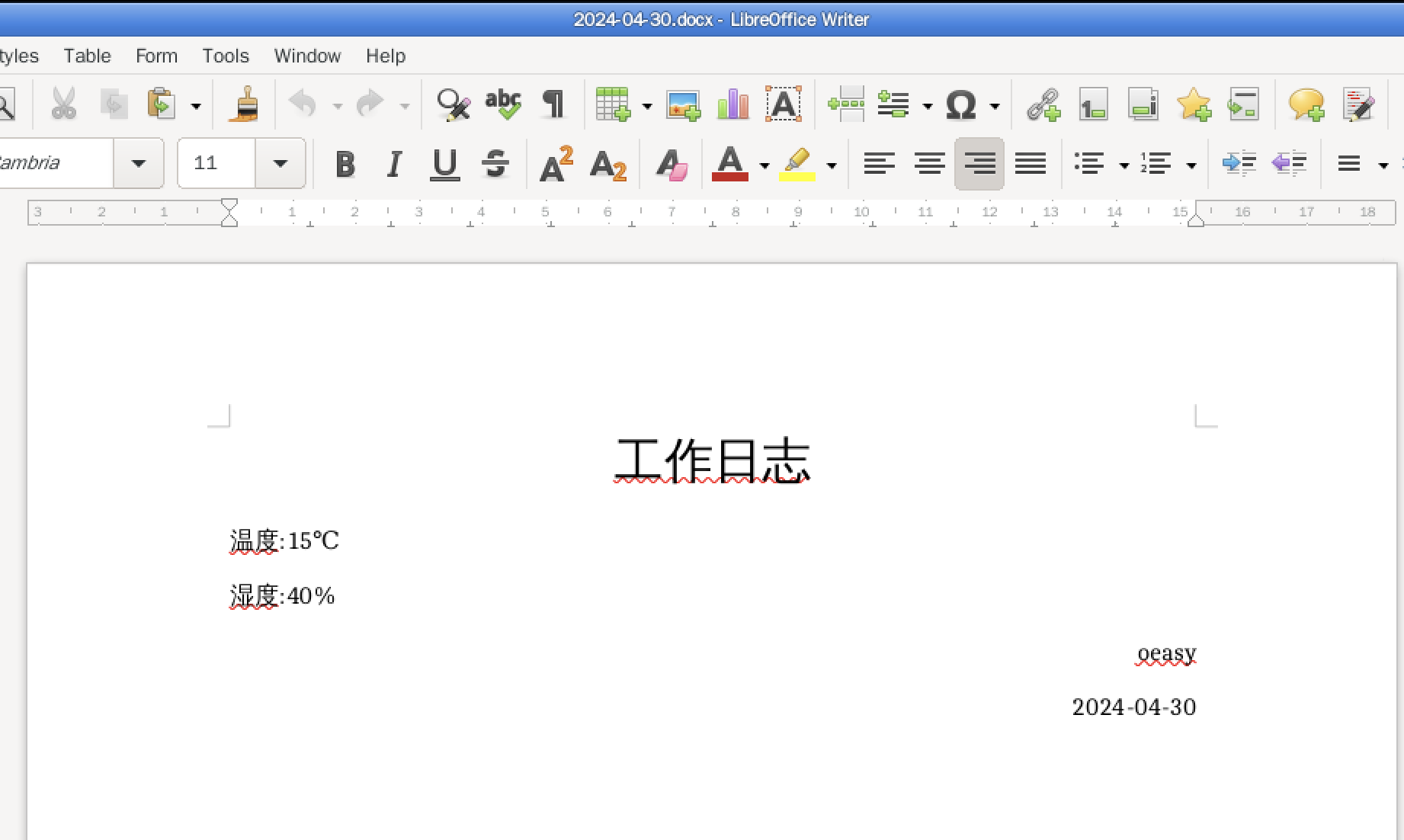
Task: Open the numbered list style dropdown
Action: click(1191, 165)
